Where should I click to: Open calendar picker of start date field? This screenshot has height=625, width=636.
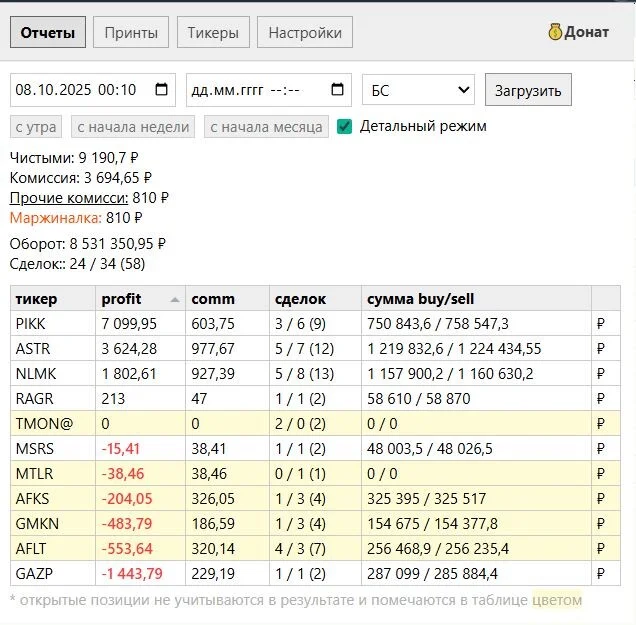point(161,89)
